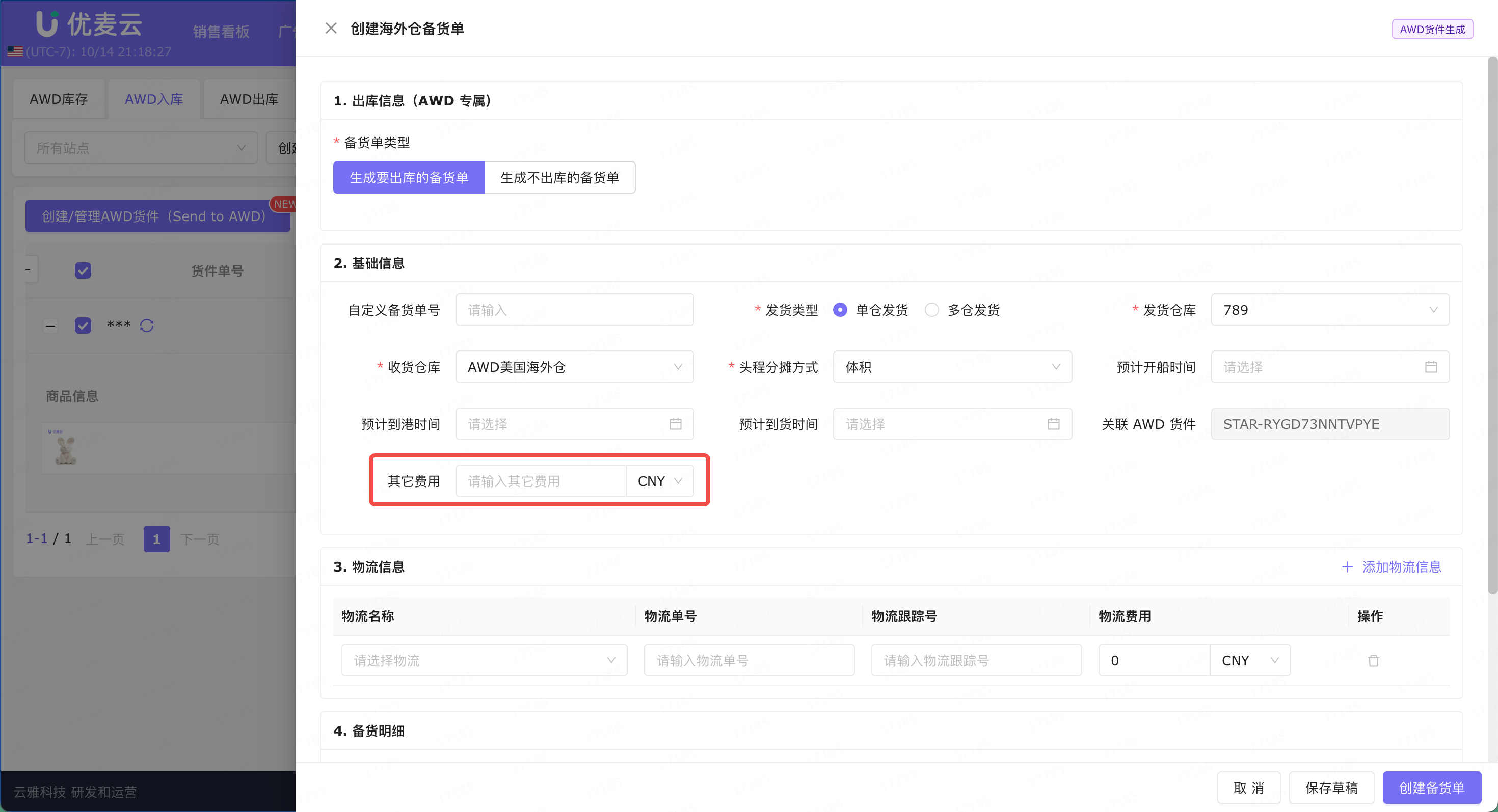Open 物流费用 currency CNY dropdown
This screenshot has height=812, width=1498.
point(1250,660)
